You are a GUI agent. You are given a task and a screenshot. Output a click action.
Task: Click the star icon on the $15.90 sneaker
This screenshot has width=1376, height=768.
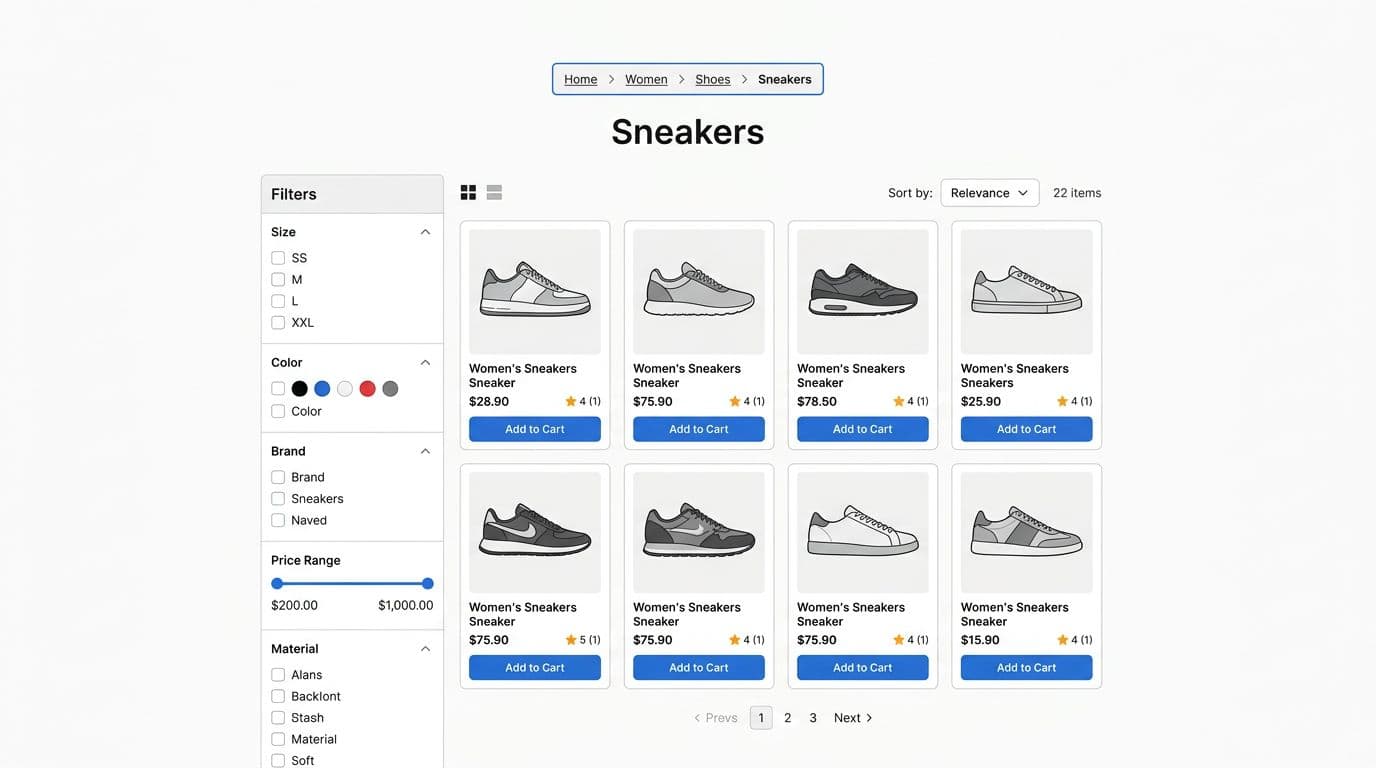[1063, 640]
